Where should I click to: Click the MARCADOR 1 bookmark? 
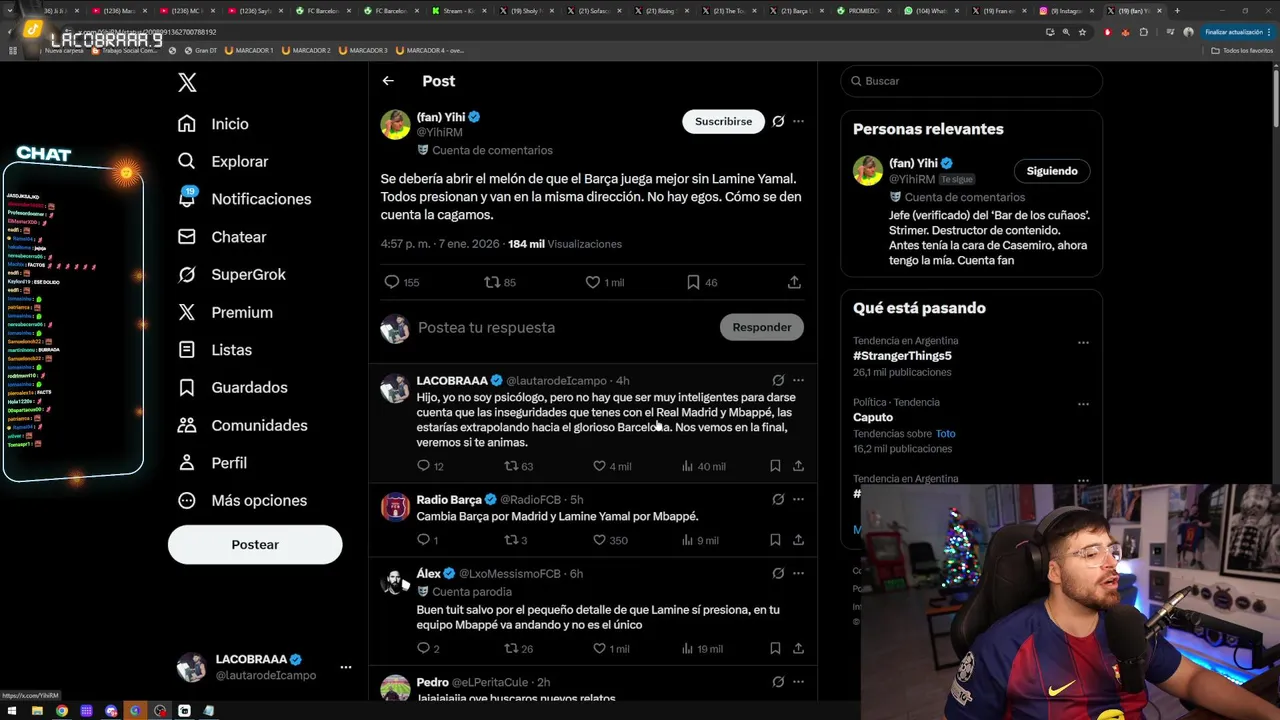coord(249,50)
